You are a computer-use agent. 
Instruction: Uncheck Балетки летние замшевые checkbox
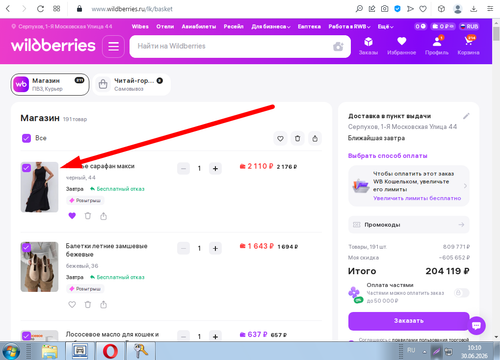coord(26,247)
